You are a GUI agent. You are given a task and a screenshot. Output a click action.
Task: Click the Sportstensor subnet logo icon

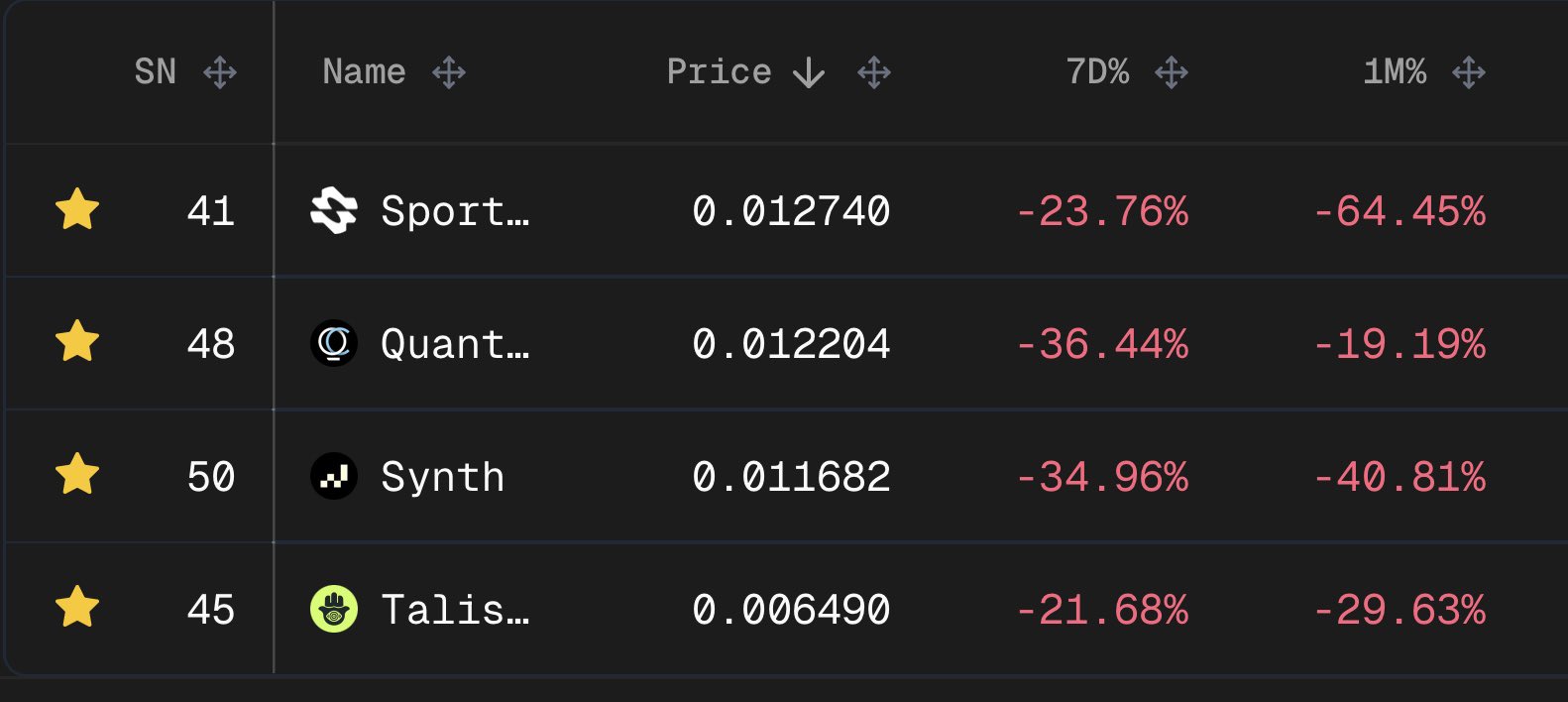(333, 210)
